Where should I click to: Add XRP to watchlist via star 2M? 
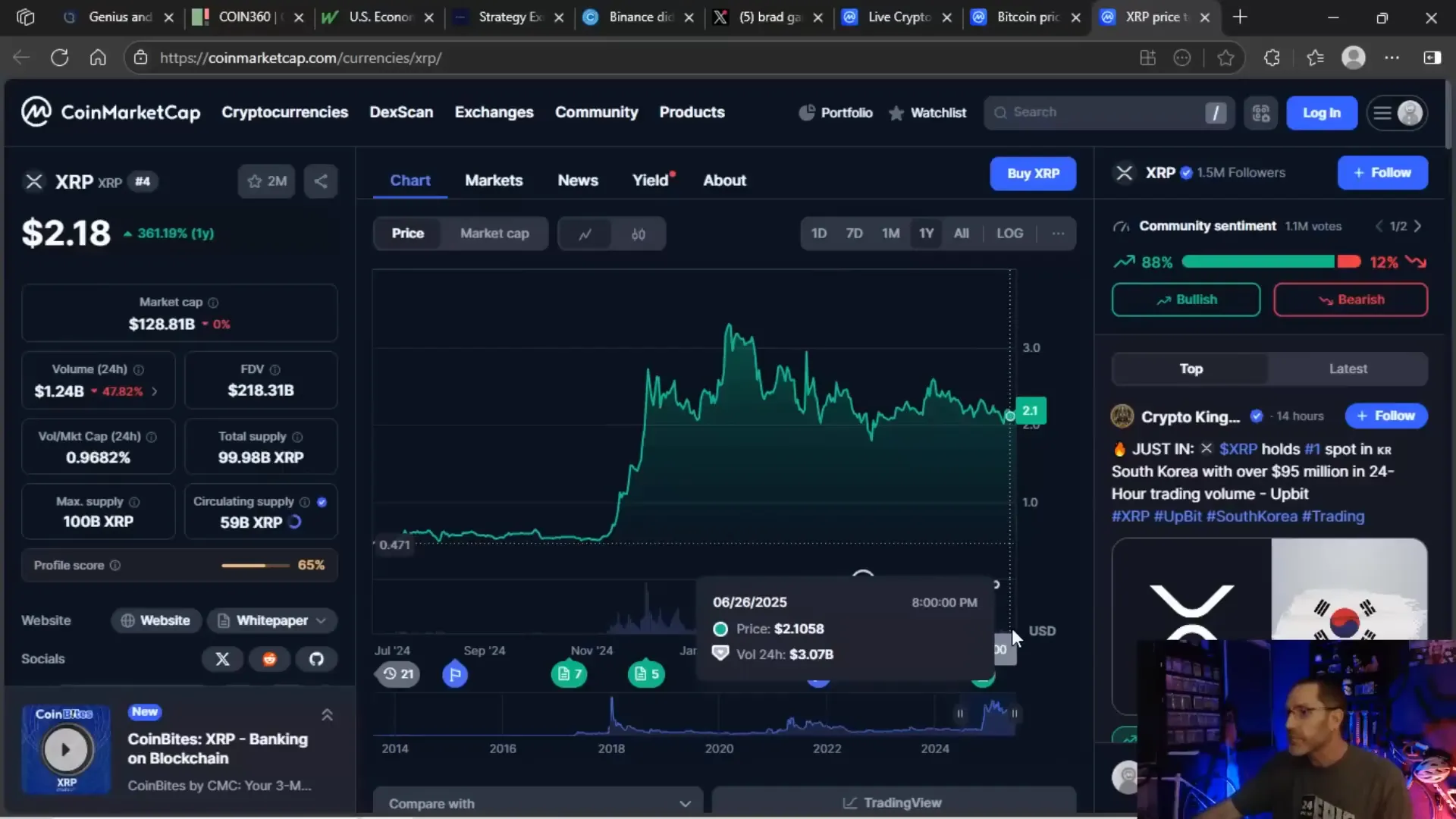pyautogui.click(x=266, y=181)
